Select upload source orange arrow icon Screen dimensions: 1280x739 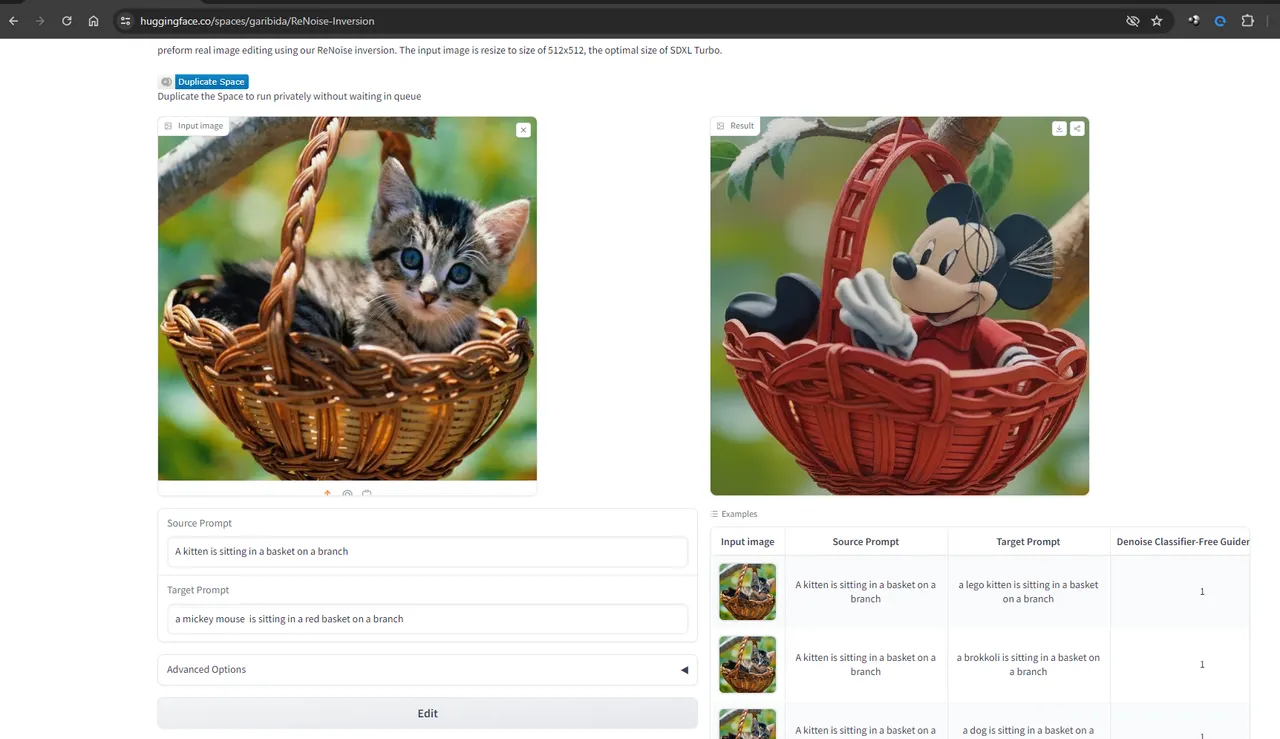[327, 493]
